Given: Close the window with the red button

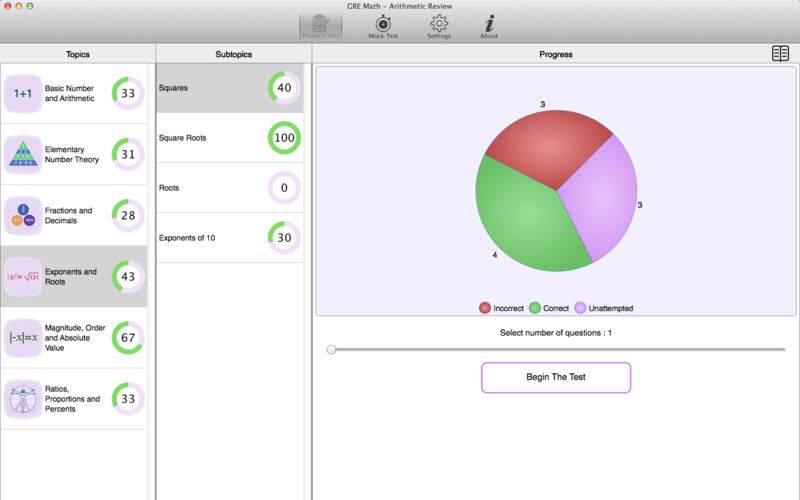Looking at the screenshot, I should tap(8, 6).
